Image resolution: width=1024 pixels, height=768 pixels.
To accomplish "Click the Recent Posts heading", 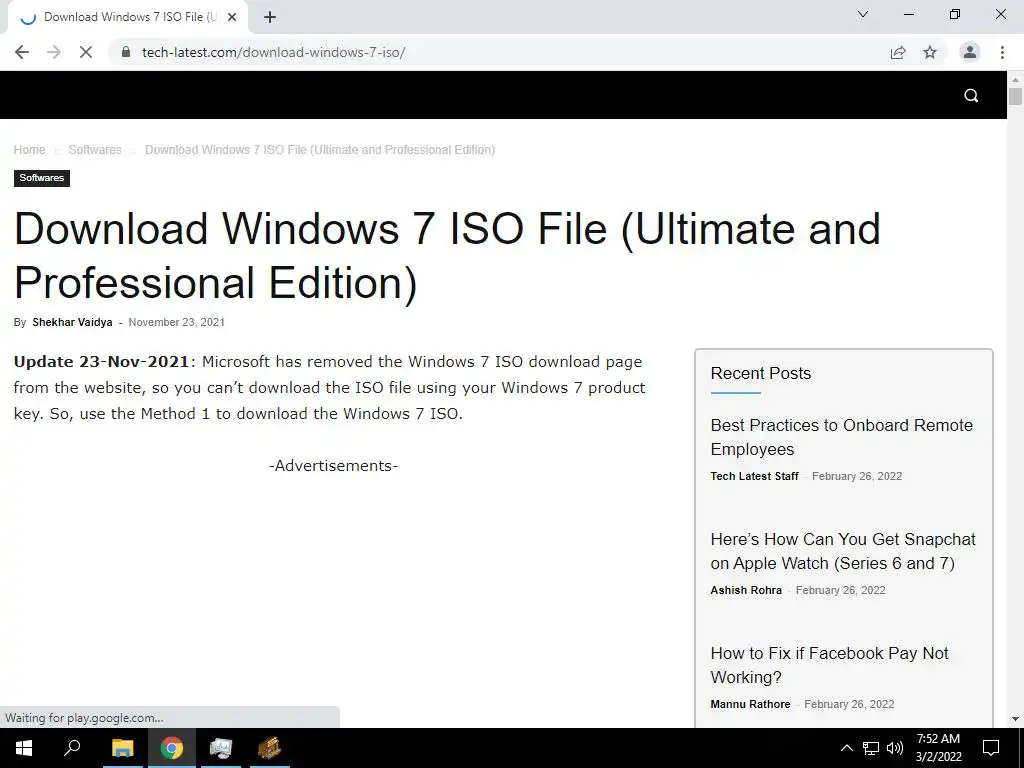I will point(761,373).
